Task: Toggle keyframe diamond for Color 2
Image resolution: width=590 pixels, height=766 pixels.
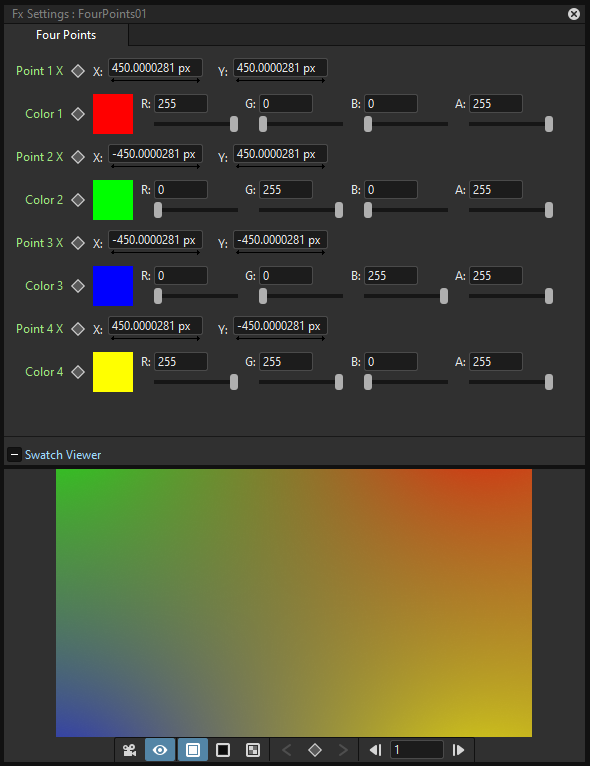Action: [x=78, y=200]
